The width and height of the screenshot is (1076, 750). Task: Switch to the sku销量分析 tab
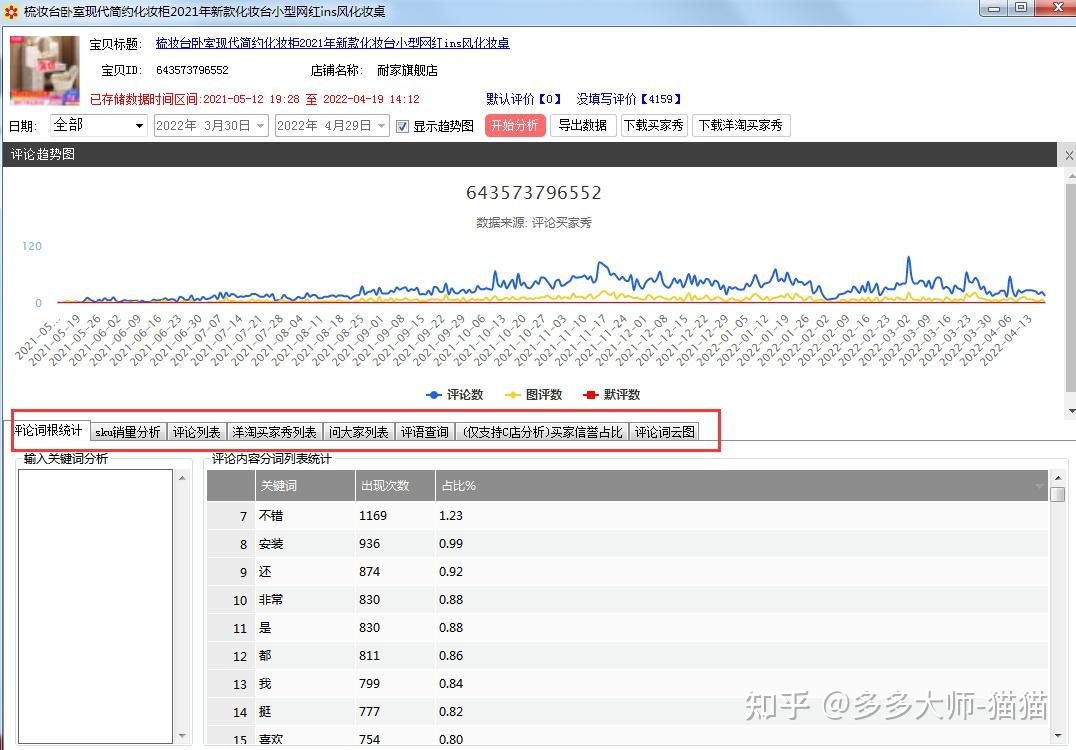coord(128,432)
